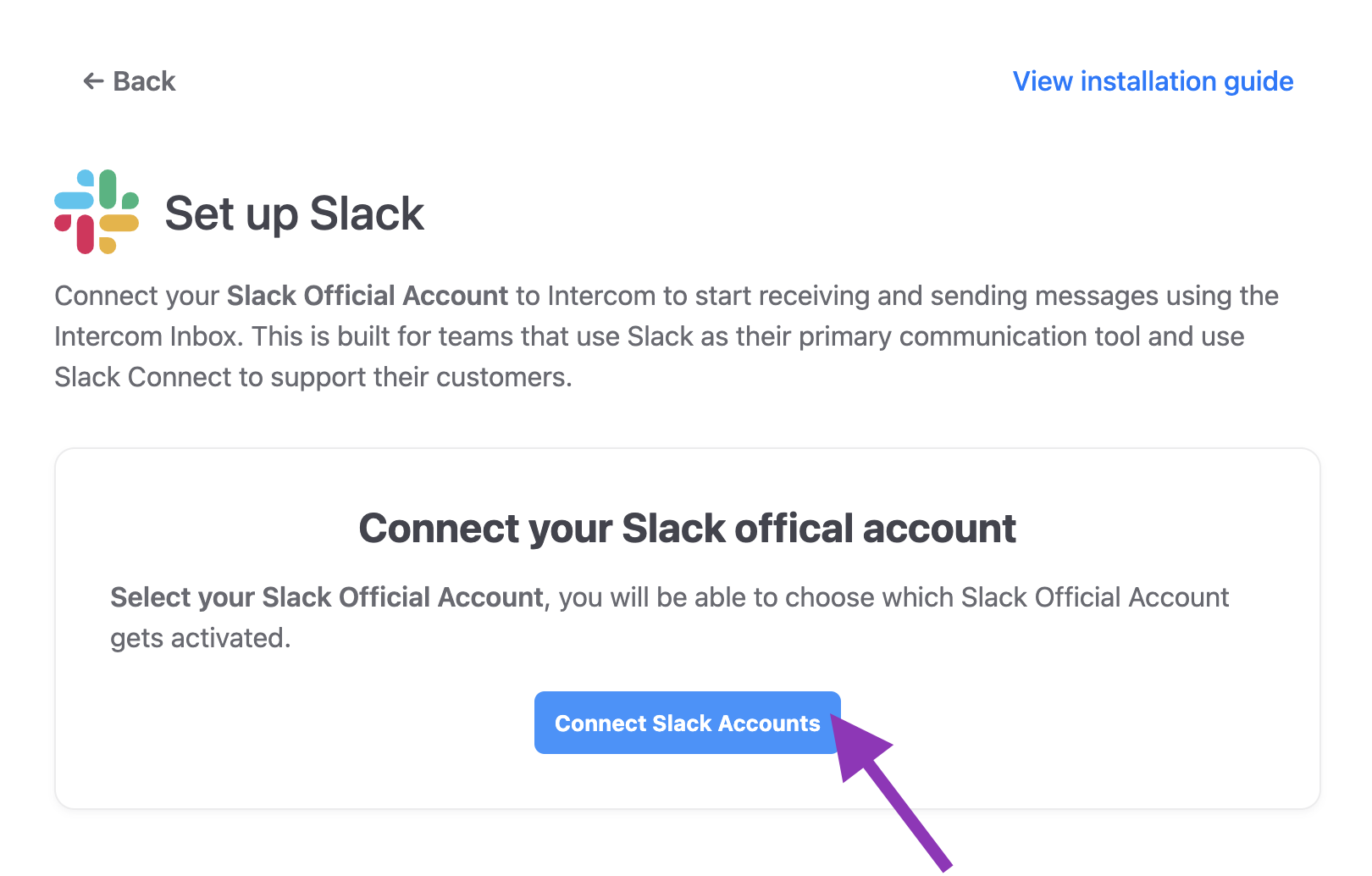Click bold Slack Official Account in intro text

point(367,296)
